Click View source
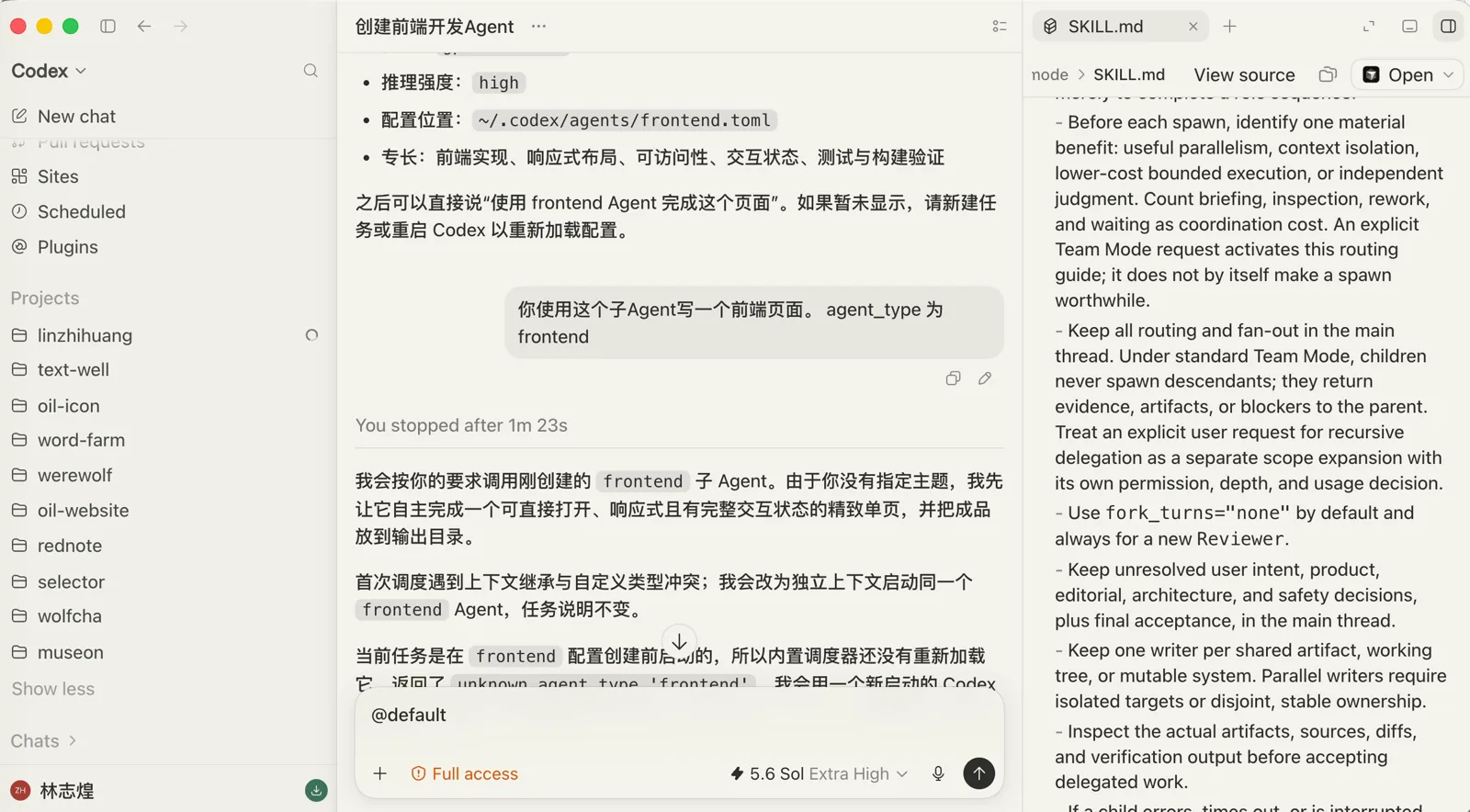Screen dimensions: 1470x812 pos(1244,75)
